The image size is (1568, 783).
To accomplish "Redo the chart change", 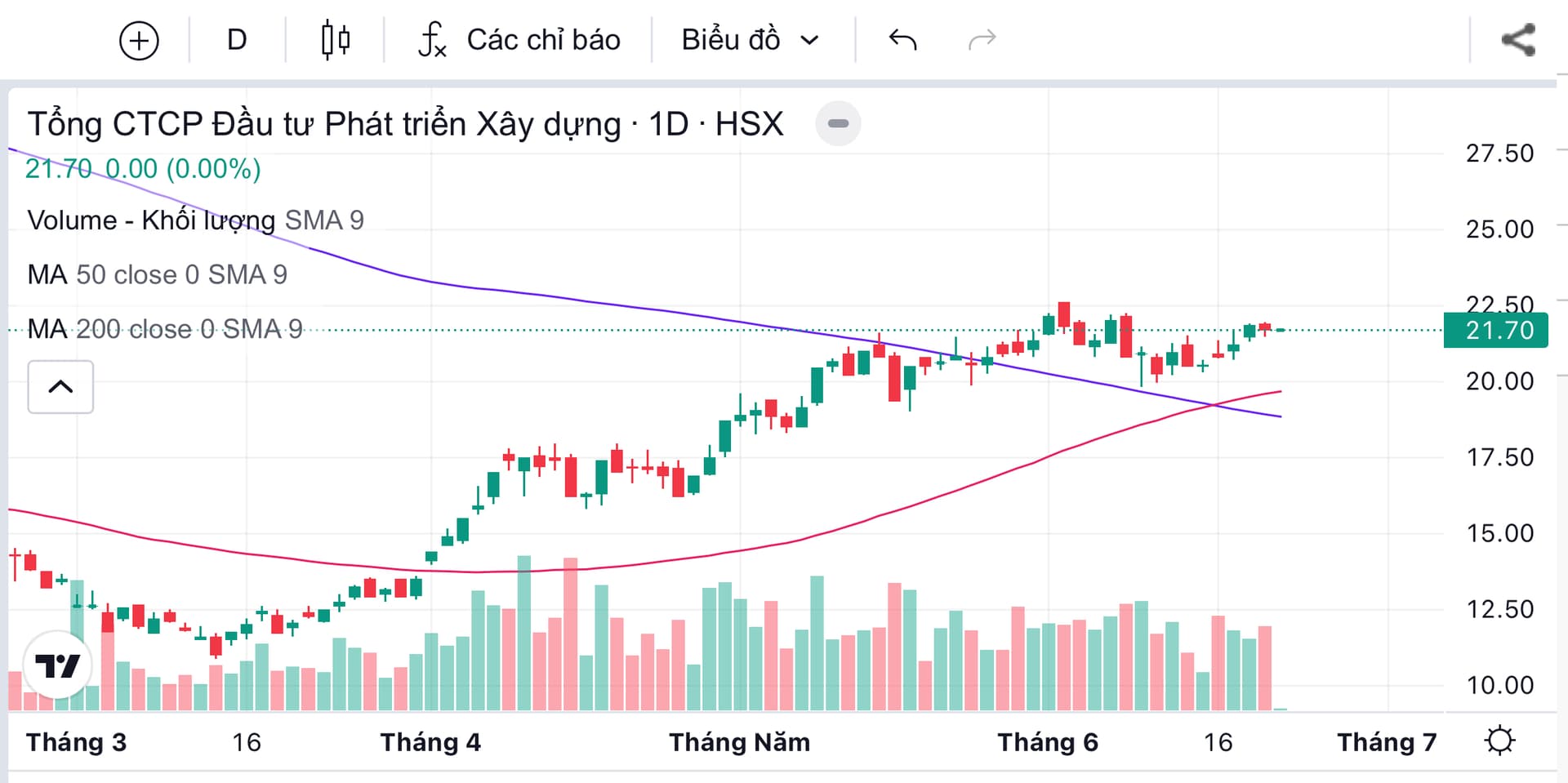I will [982, 40].
